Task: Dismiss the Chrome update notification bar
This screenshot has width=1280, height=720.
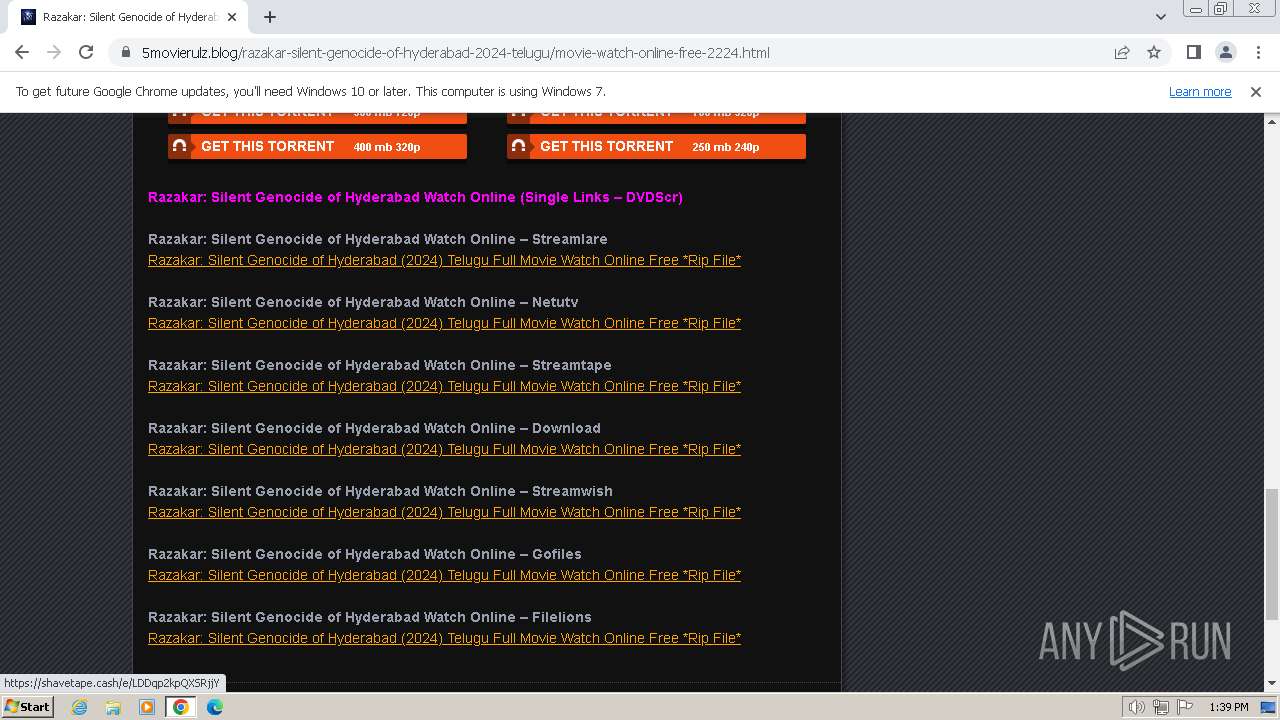Action: [1256, 91]
